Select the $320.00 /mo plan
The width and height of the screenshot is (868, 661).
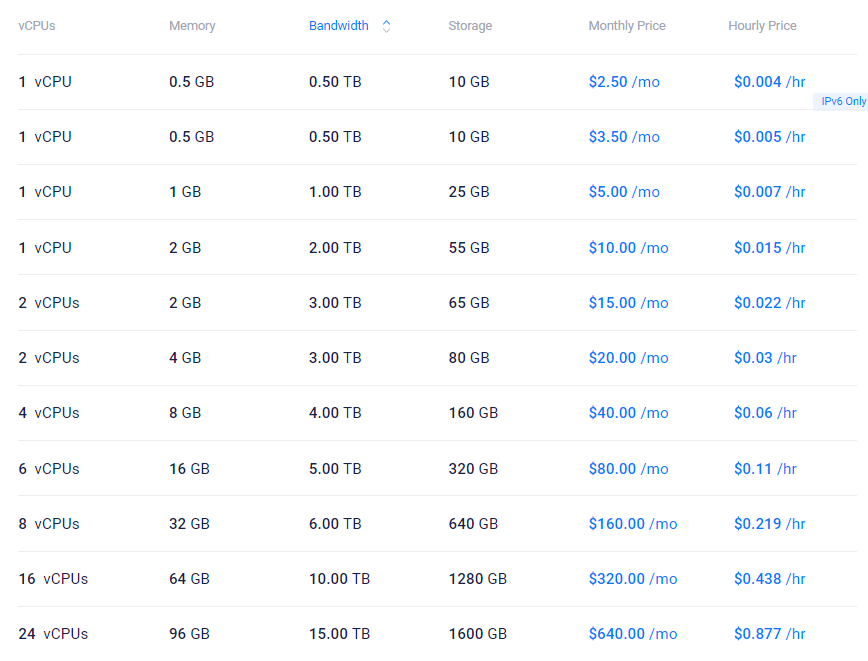pos(633,579)
